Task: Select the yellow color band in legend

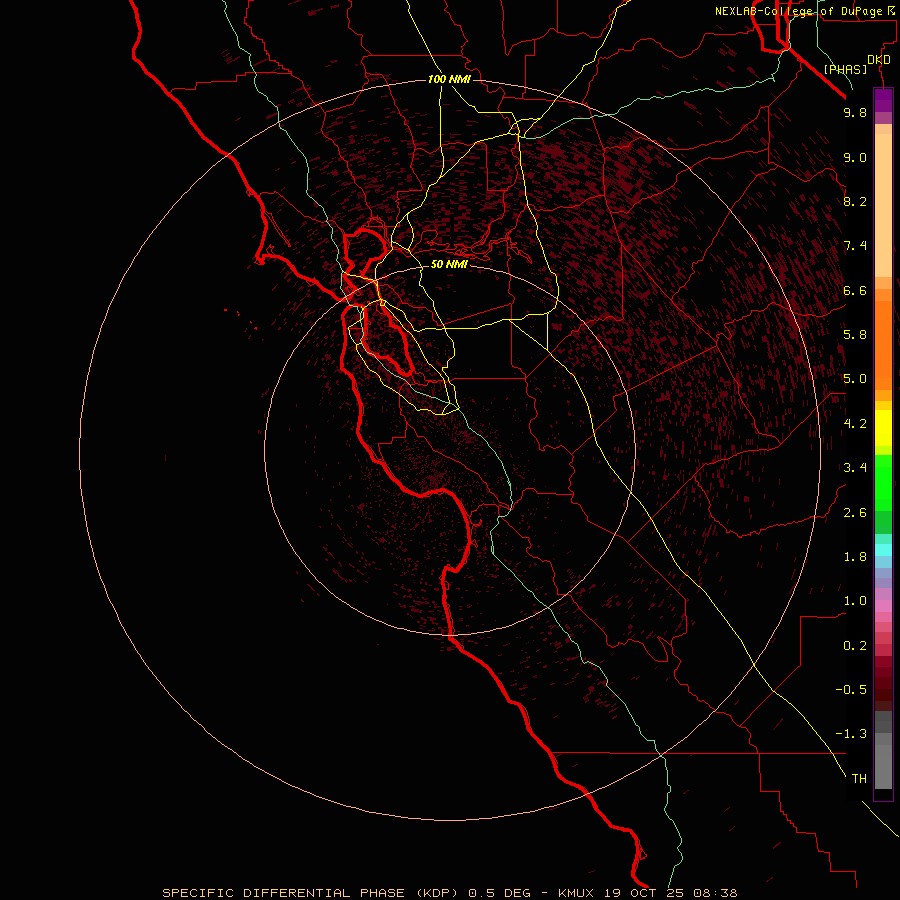Action: point(883,428)
